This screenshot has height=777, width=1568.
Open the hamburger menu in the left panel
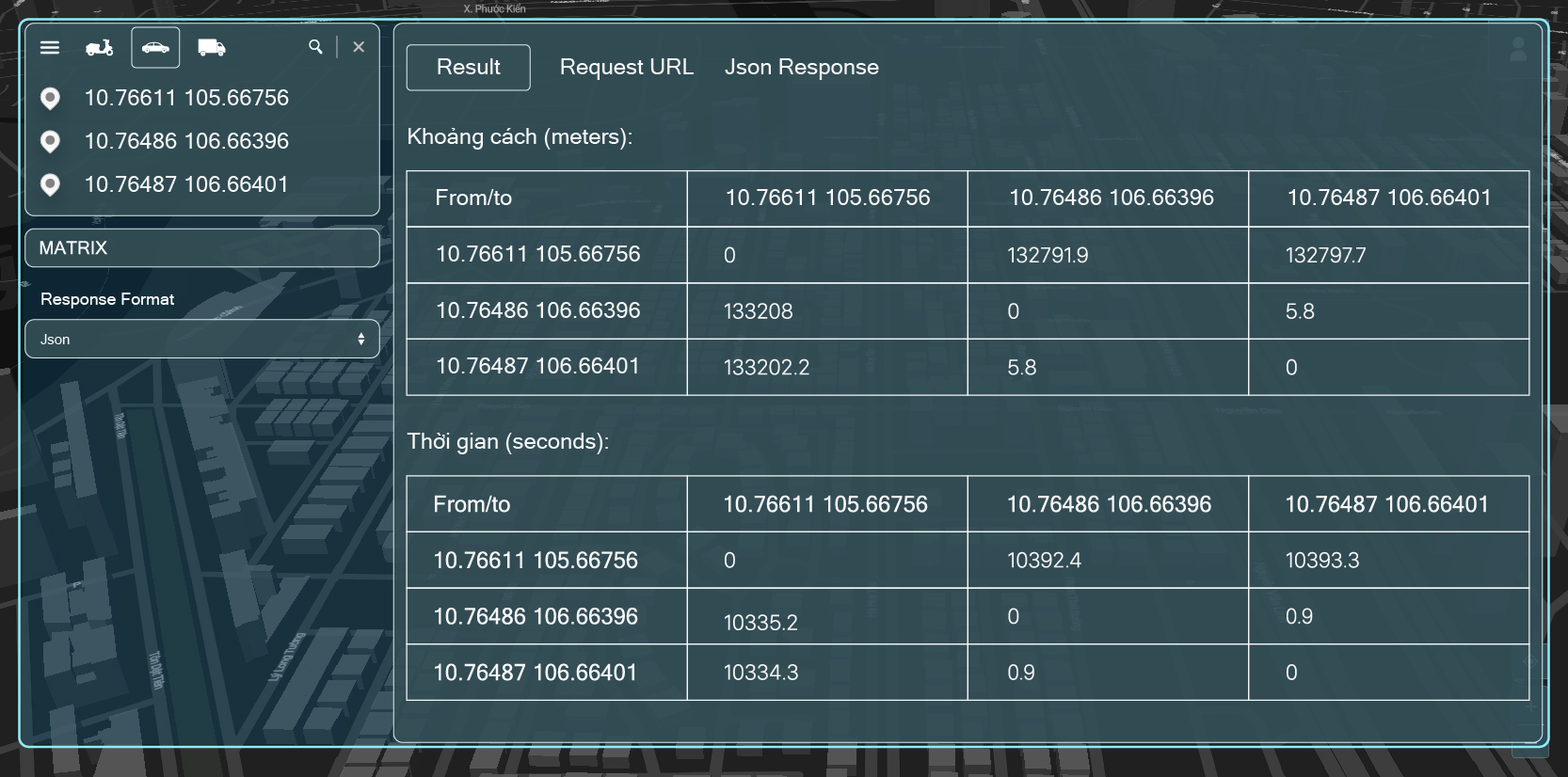pos(50,48)
